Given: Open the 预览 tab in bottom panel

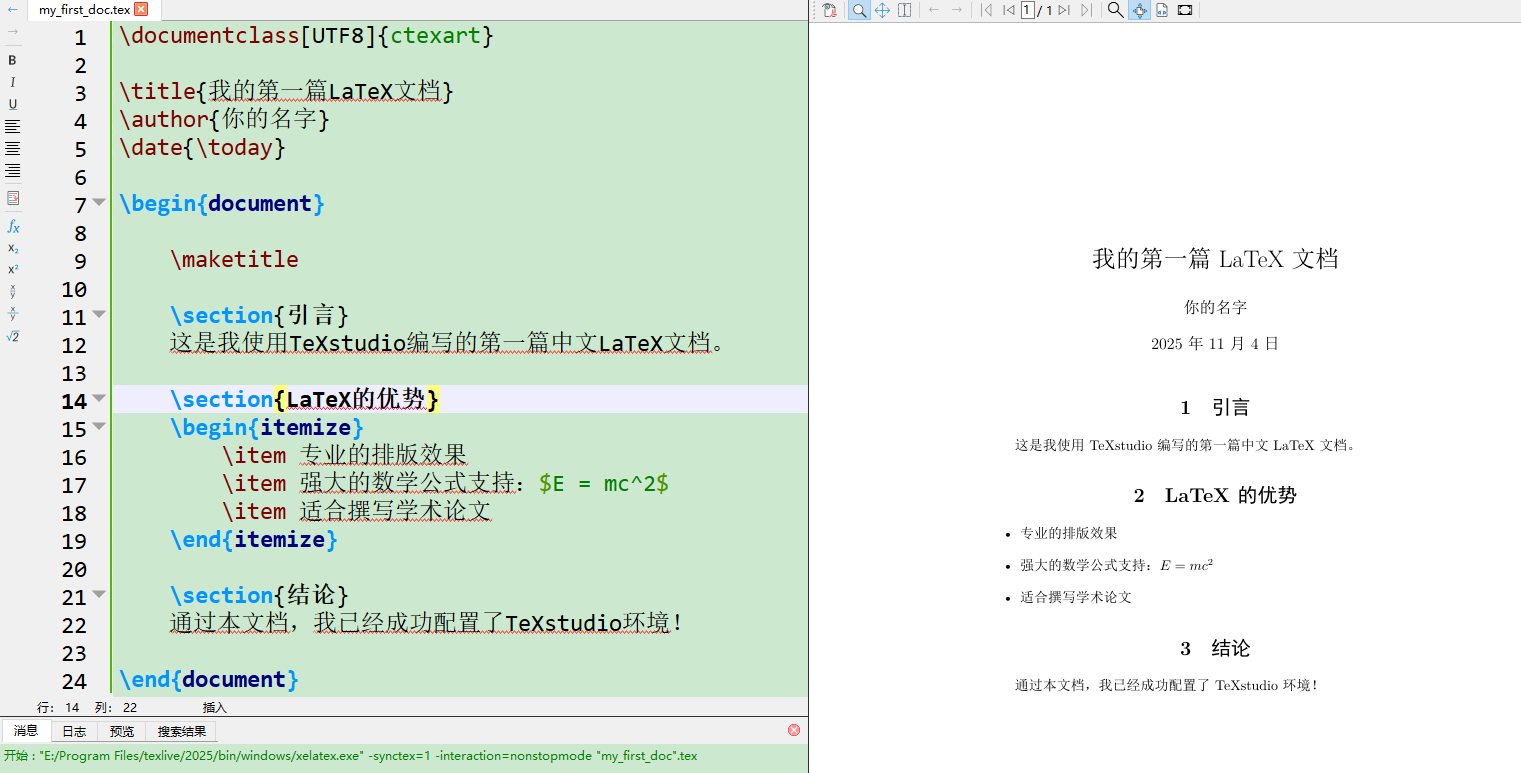Looking at the screenshot, I should 122,731.
